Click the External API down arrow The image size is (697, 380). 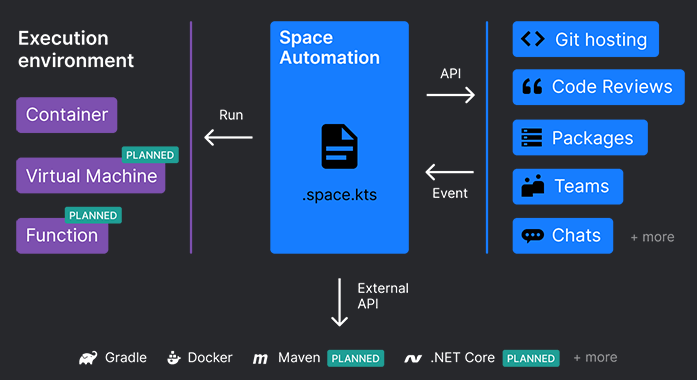(340, 302)
